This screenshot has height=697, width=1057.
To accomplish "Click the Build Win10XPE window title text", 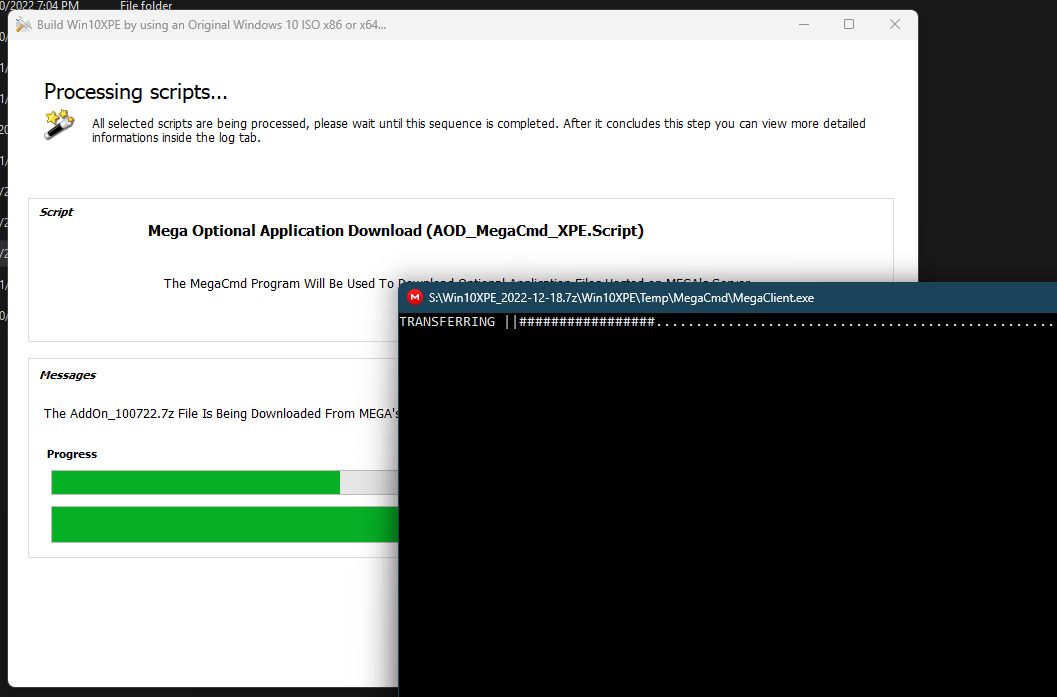I will (211, 25).
